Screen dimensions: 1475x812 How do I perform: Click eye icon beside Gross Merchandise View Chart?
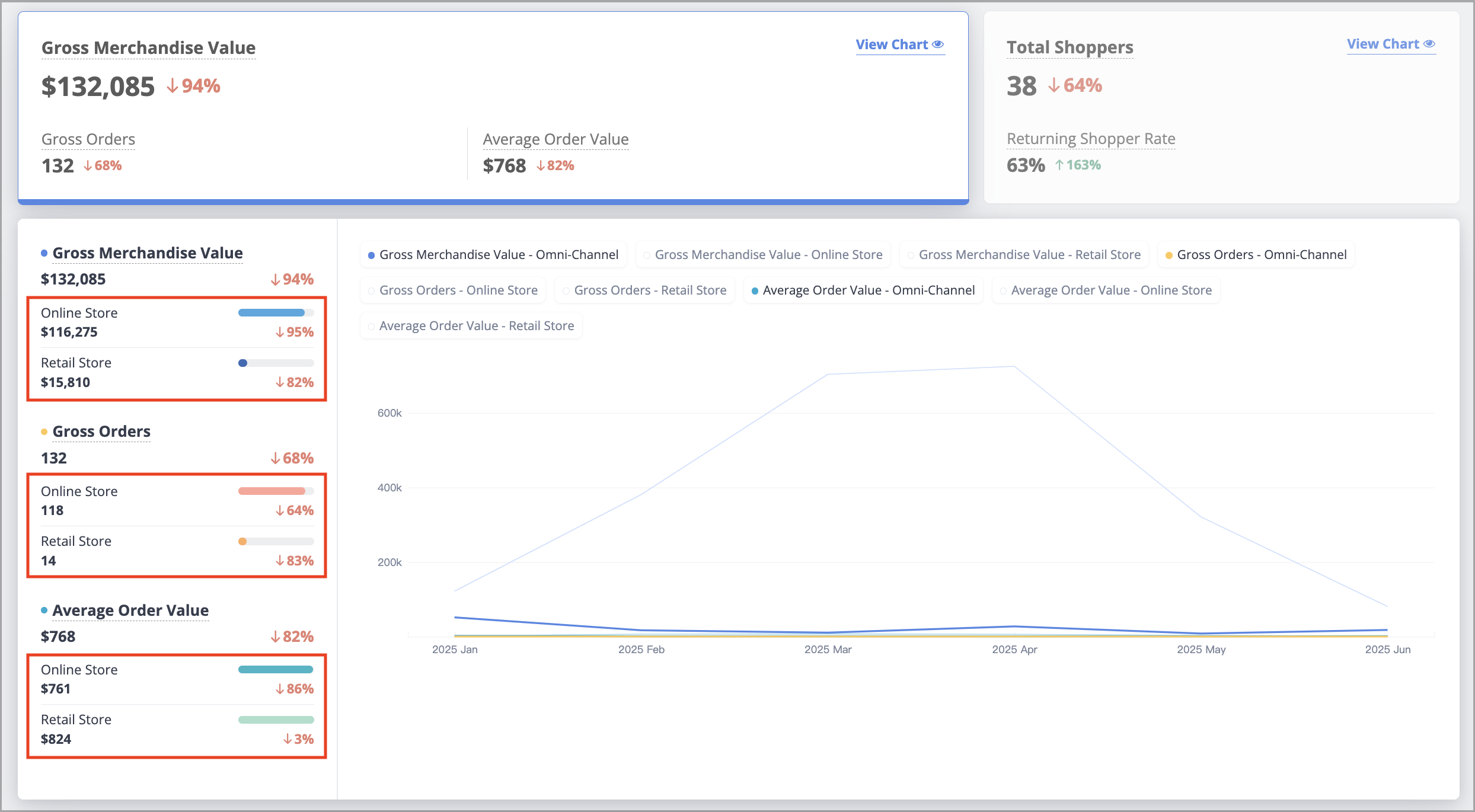coord(937,44)
